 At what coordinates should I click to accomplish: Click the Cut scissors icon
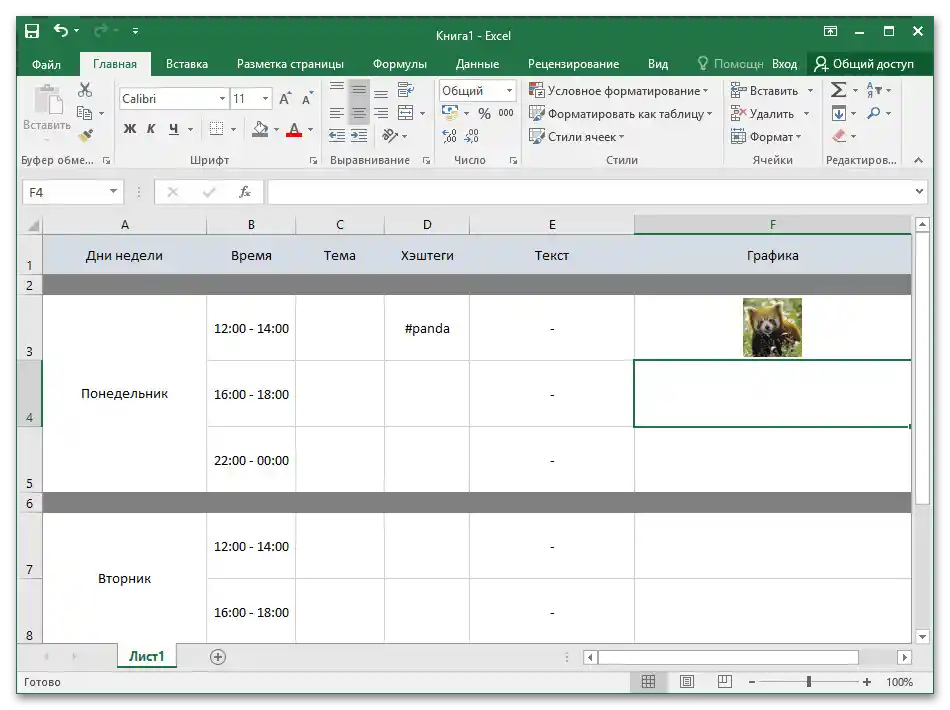tap(85, 90)
